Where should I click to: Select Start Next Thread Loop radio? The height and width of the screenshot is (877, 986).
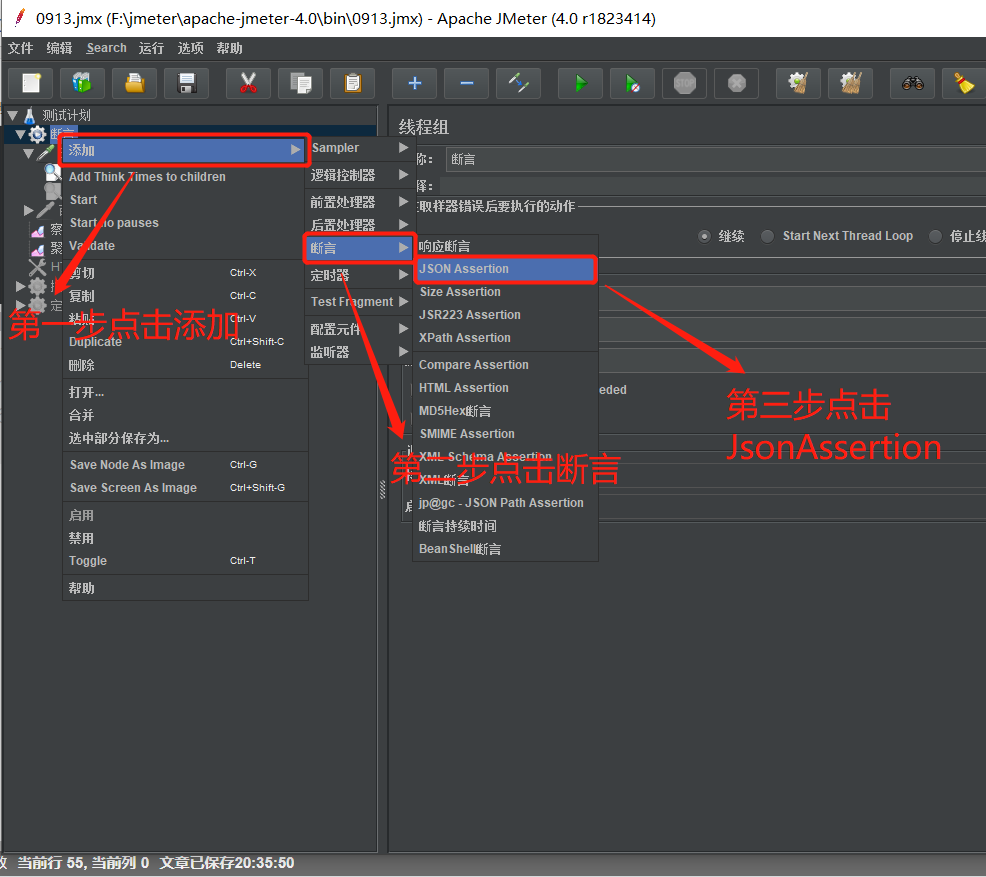tap(767, 236)
